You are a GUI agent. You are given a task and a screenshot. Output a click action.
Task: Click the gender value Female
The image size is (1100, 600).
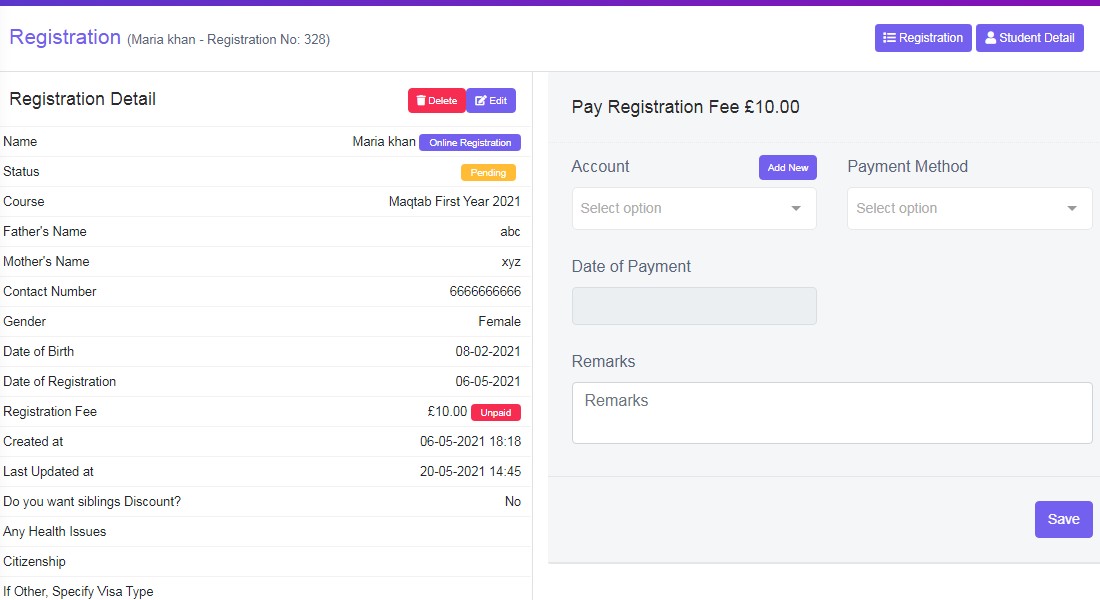(499, 321)
